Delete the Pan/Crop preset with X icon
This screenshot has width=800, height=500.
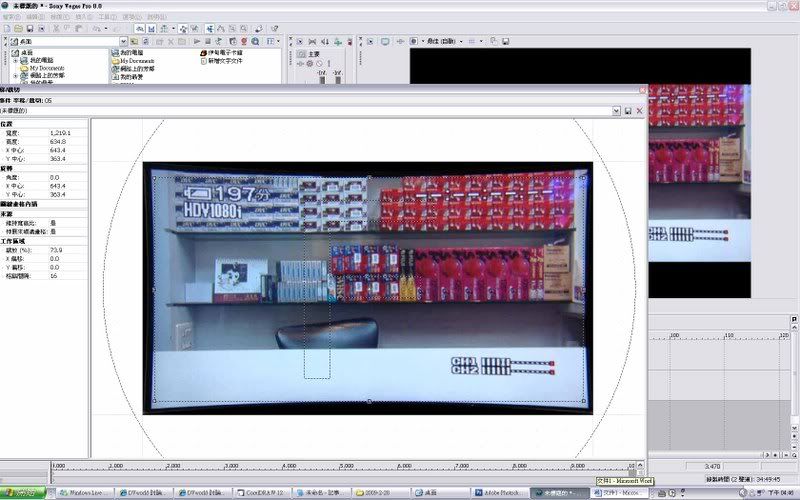[639, 111]
